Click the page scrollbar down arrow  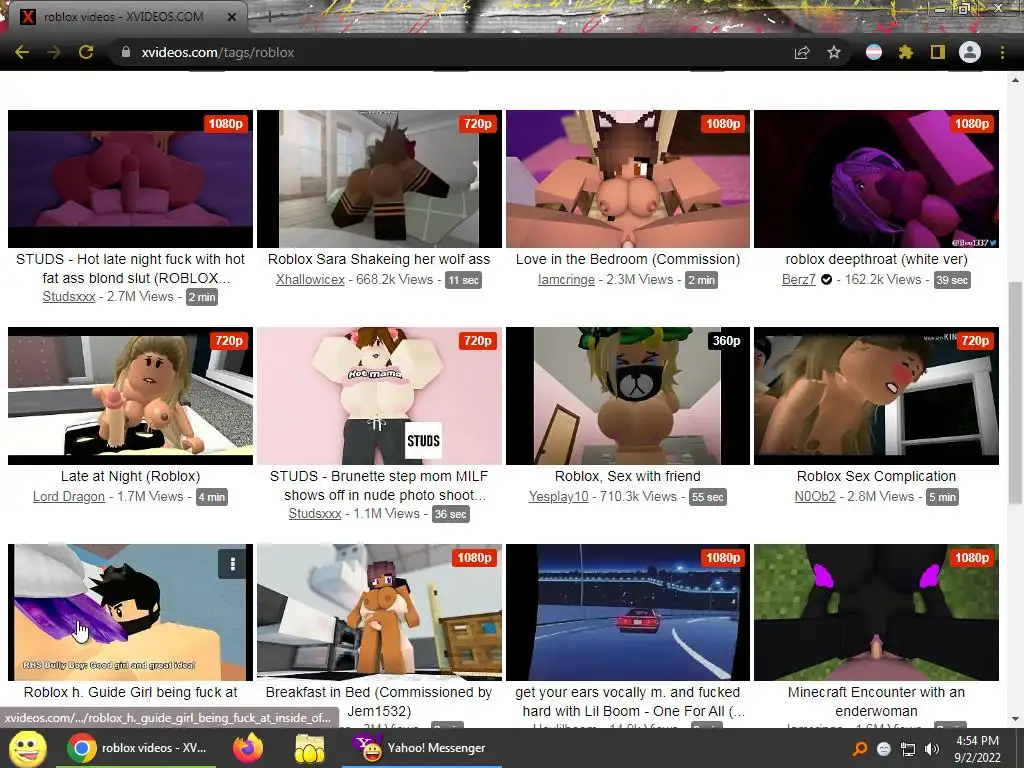(x=1016, y=720)
